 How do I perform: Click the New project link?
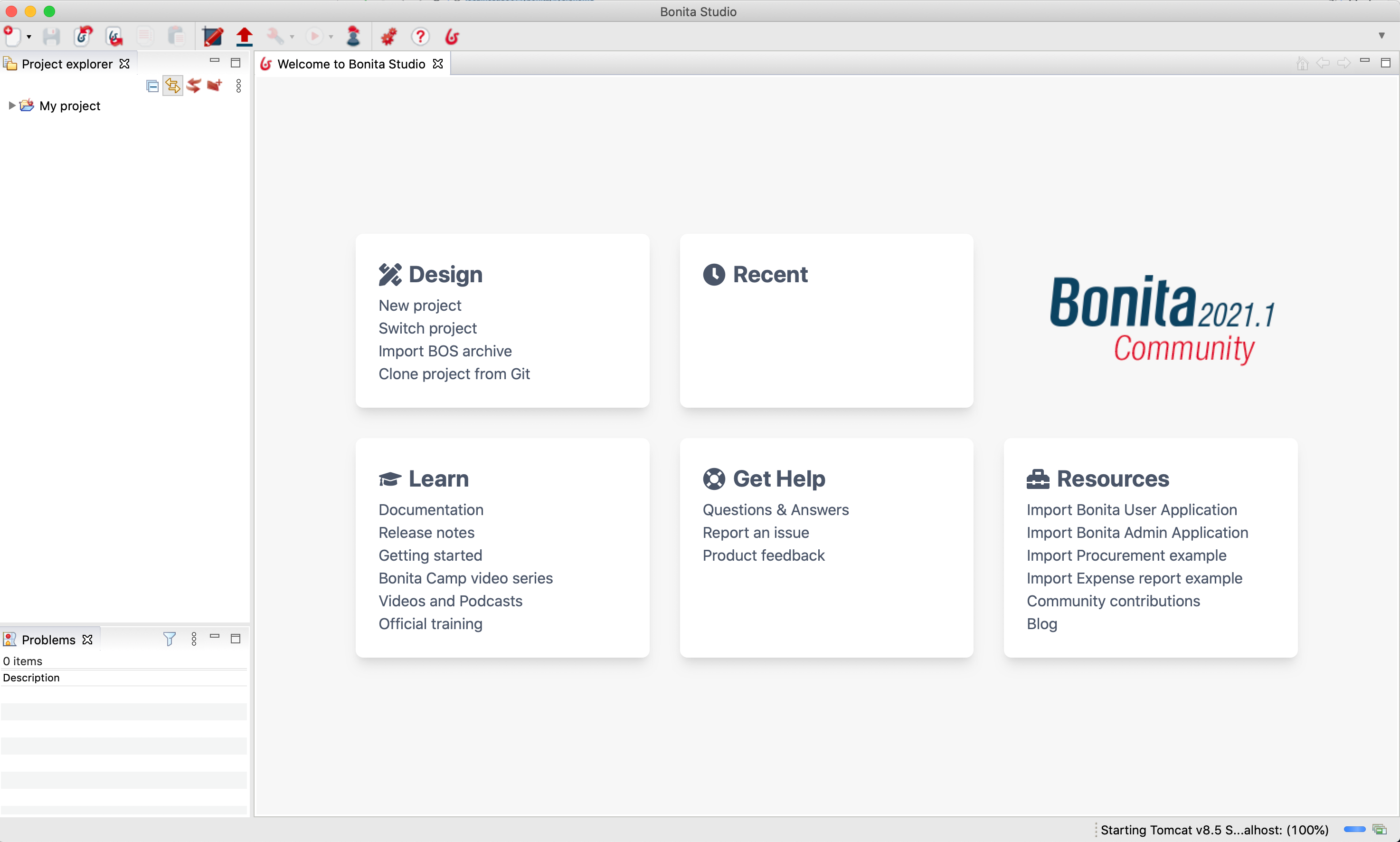[420, 305]
